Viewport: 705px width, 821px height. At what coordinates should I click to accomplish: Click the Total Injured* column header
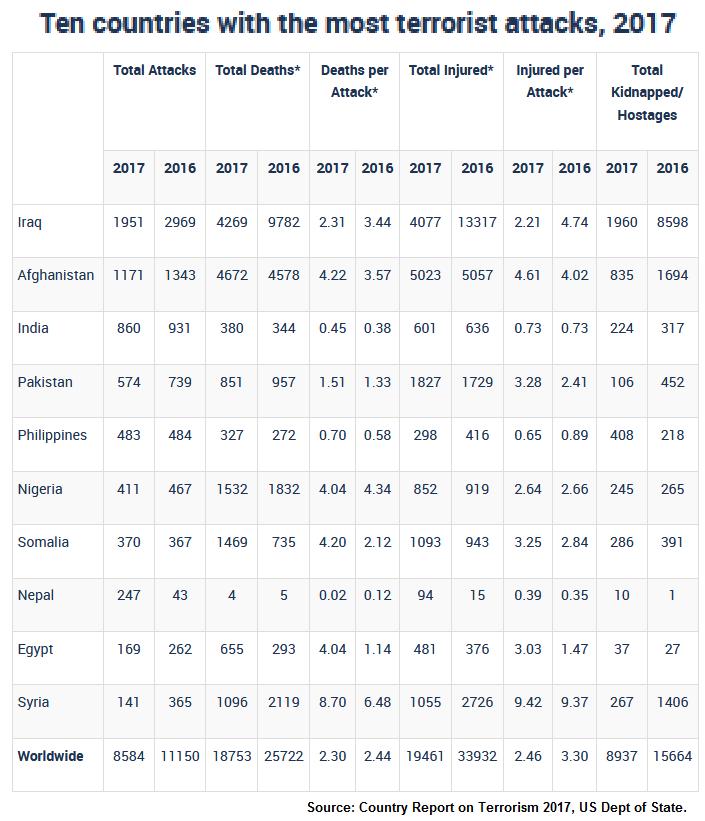452,70
